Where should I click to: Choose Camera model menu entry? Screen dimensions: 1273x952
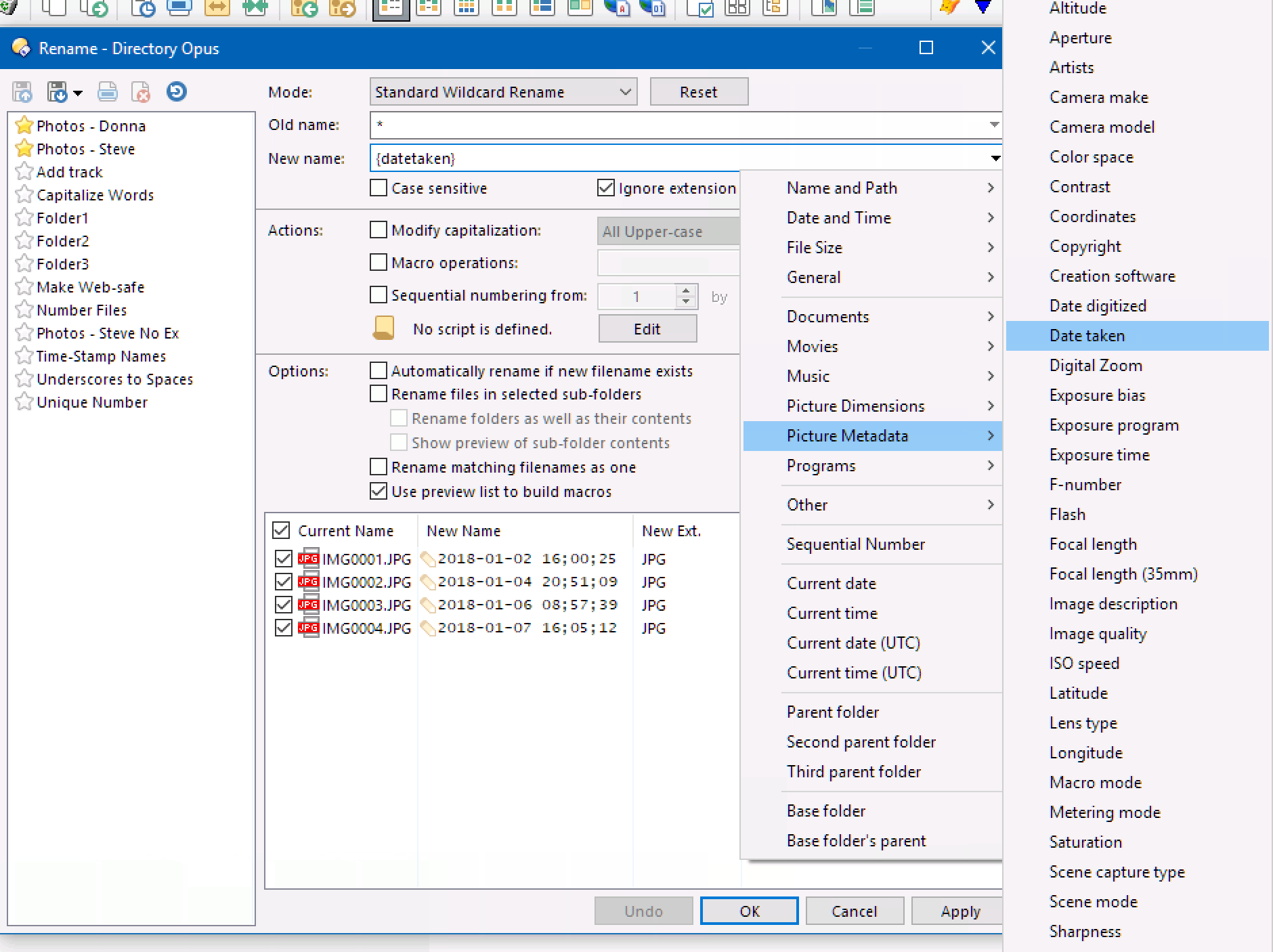pyautogui.click(x=1138, y=127)
